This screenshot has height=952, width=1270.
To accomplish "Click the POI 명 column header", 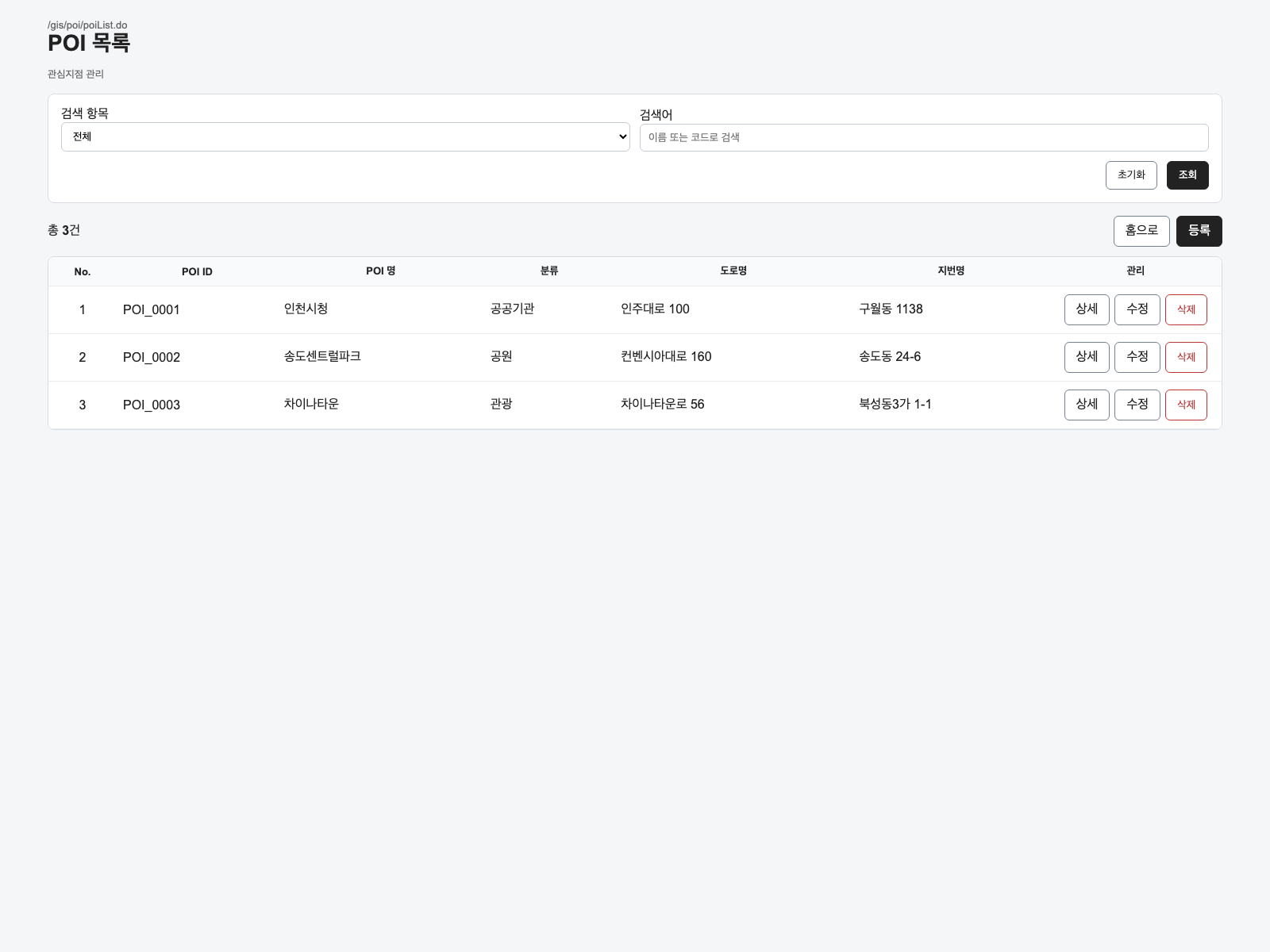I will pos(381,271).
